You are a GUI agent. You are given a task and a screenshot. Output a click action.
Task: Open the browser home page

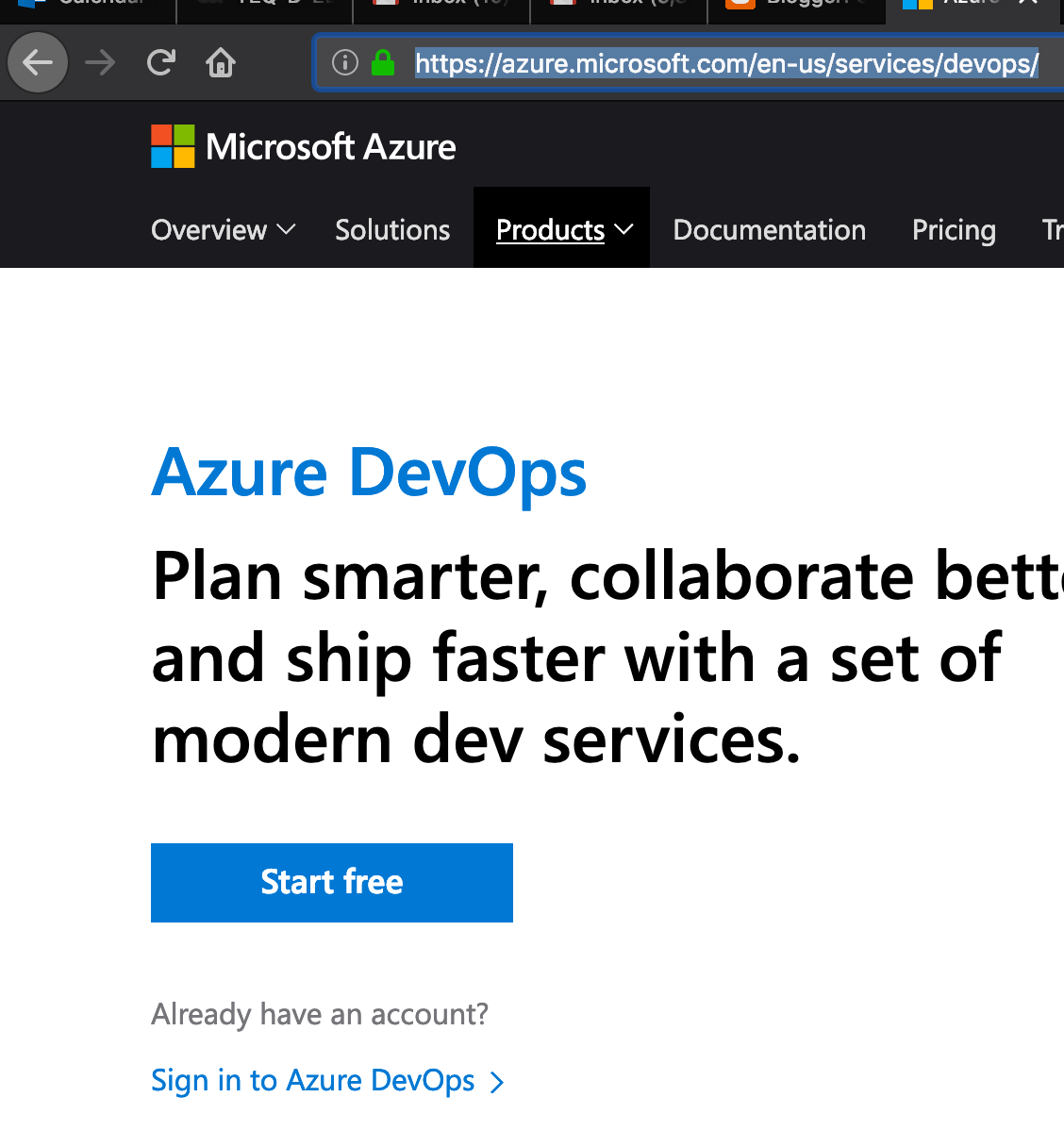pos(220,62)
